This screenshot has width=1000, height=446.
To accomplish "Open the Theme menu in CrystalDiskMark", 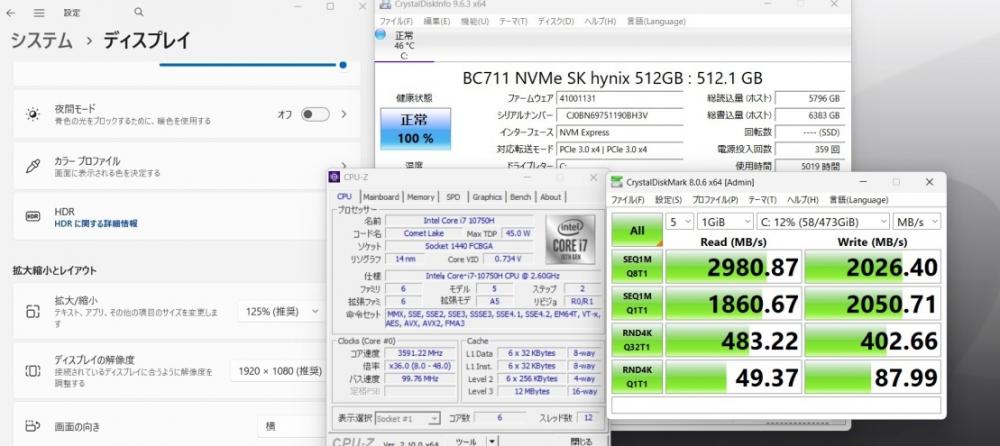I will click(x=762, y=200).
